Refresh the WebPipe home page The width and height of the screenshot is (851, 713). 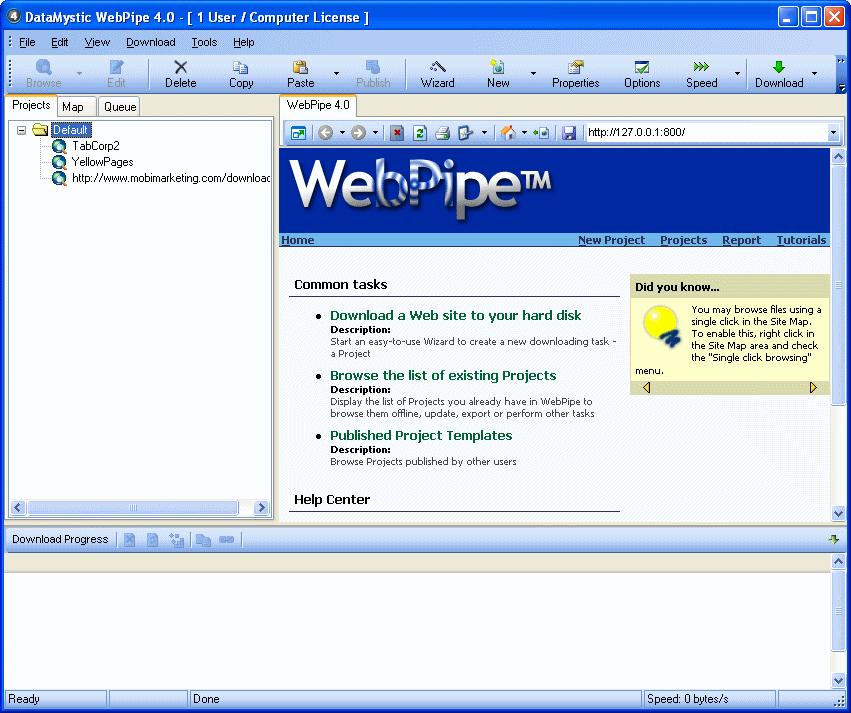click(x=420, y=132)
